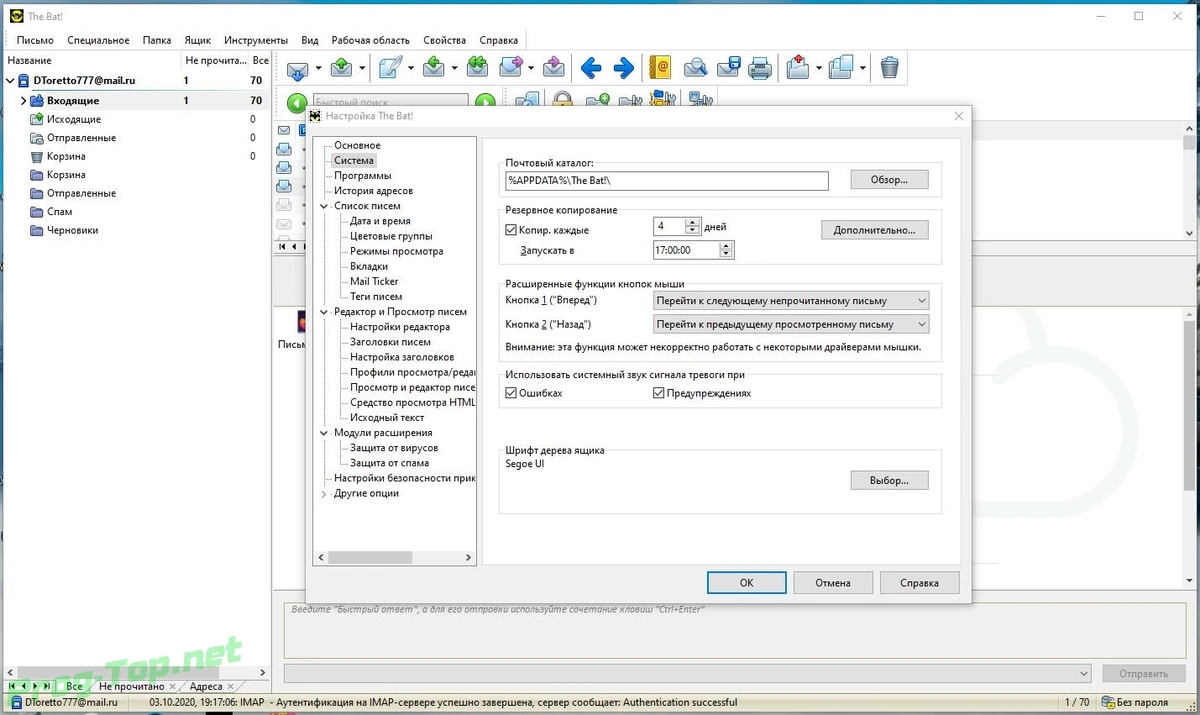
Task: Toggle the Ошибках checkbox
Action: coord(512,393)
